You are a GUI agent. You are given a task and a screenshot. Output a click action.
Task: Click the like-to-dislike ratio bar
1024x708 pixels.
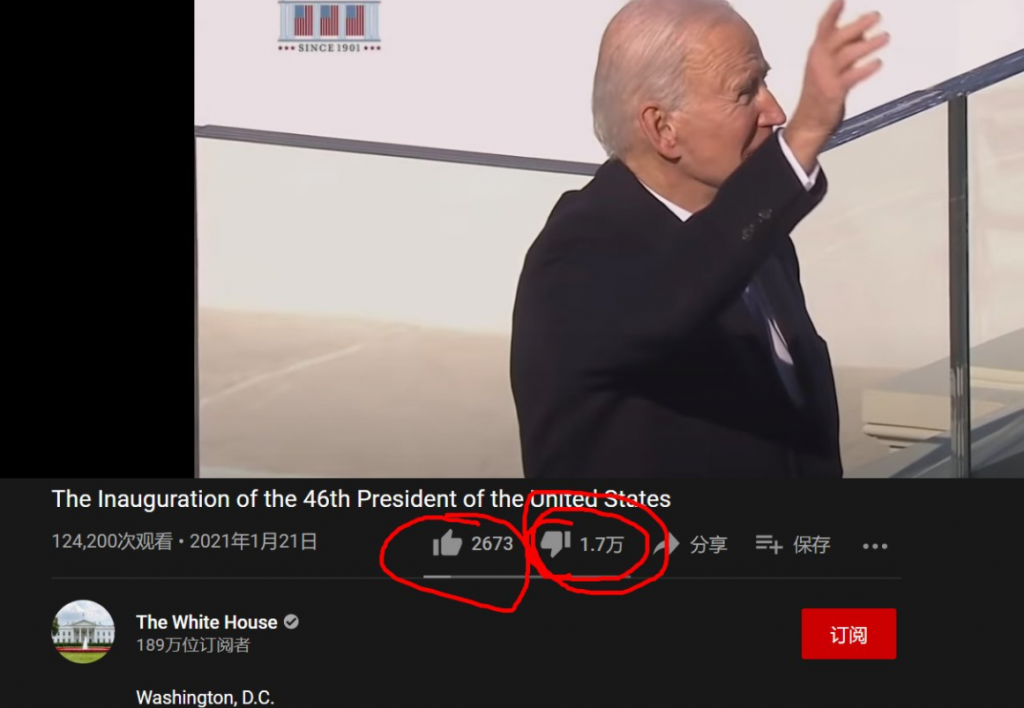[527, 577]
